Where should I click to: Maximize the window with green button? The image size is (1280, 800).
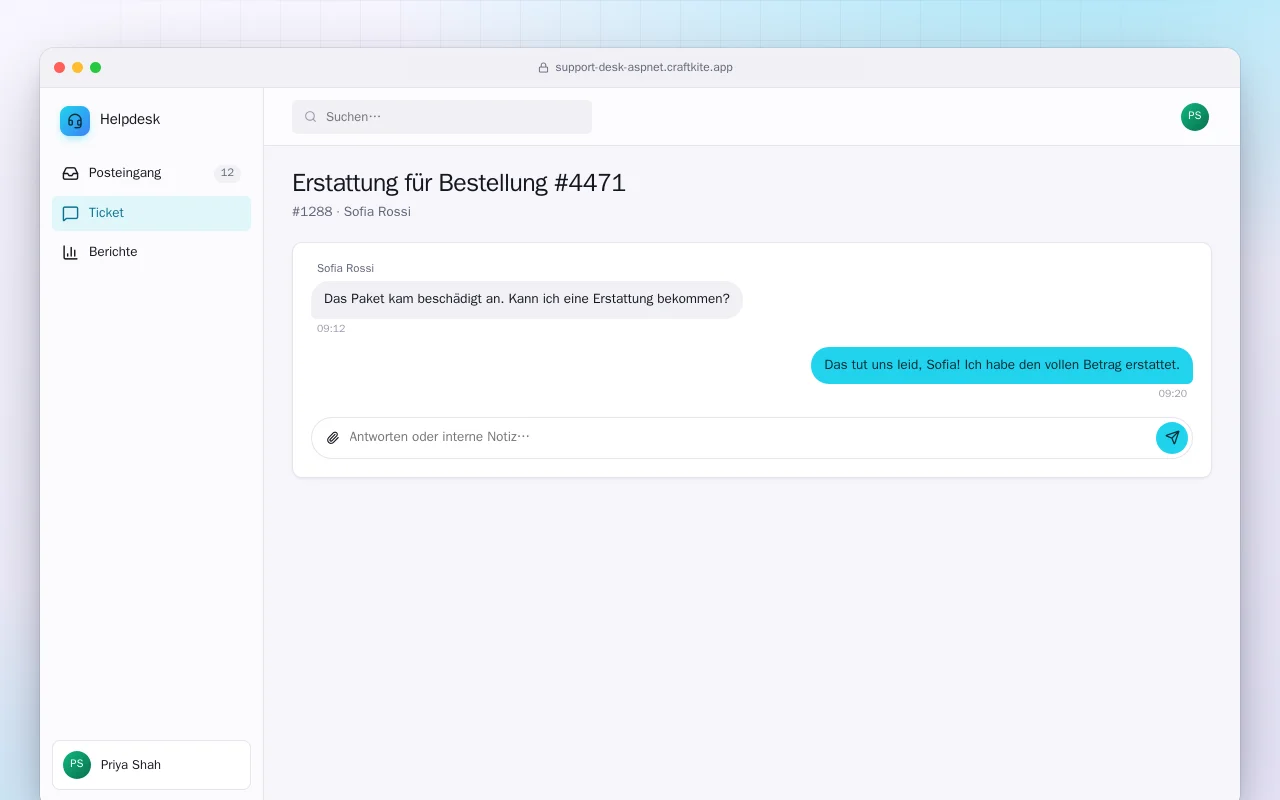(96, 67)
